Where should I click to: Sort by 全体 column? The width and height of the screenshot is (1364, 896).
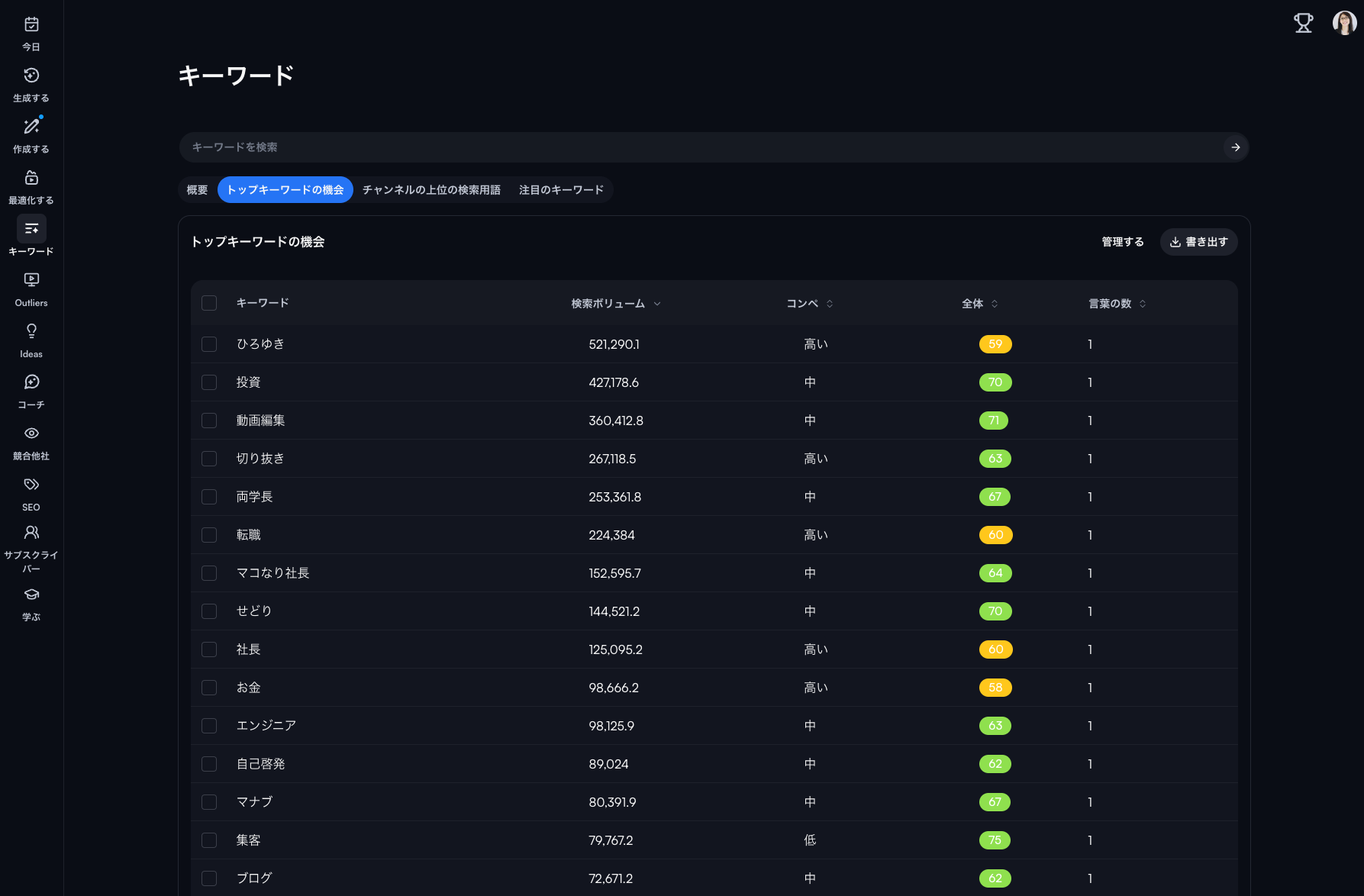click(x=980, y=304)
